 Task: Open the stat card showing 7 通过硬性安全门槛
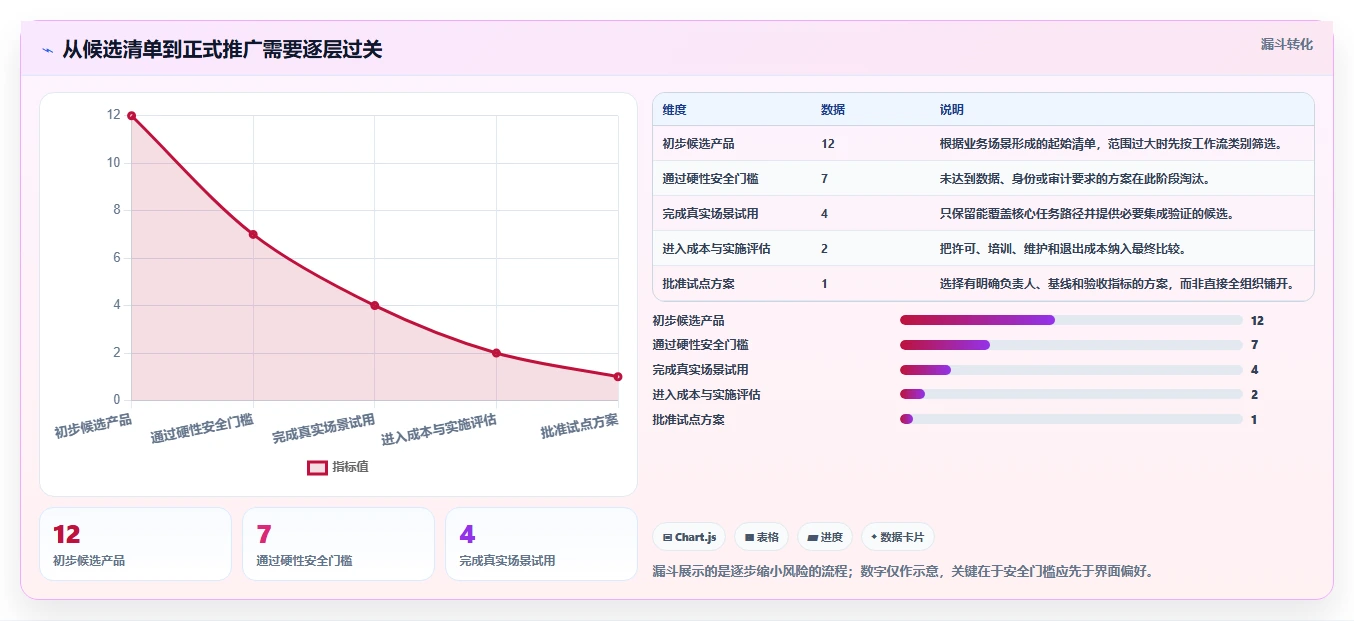click(x=338, y=544)
